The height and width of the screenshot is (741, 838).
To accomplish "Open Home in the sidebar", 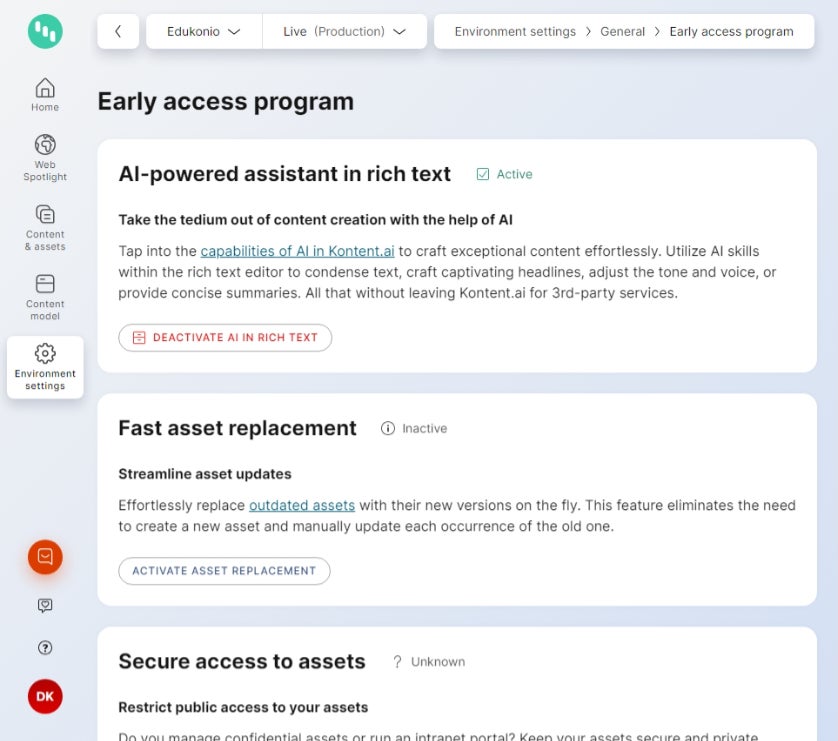I will point(45,95).
